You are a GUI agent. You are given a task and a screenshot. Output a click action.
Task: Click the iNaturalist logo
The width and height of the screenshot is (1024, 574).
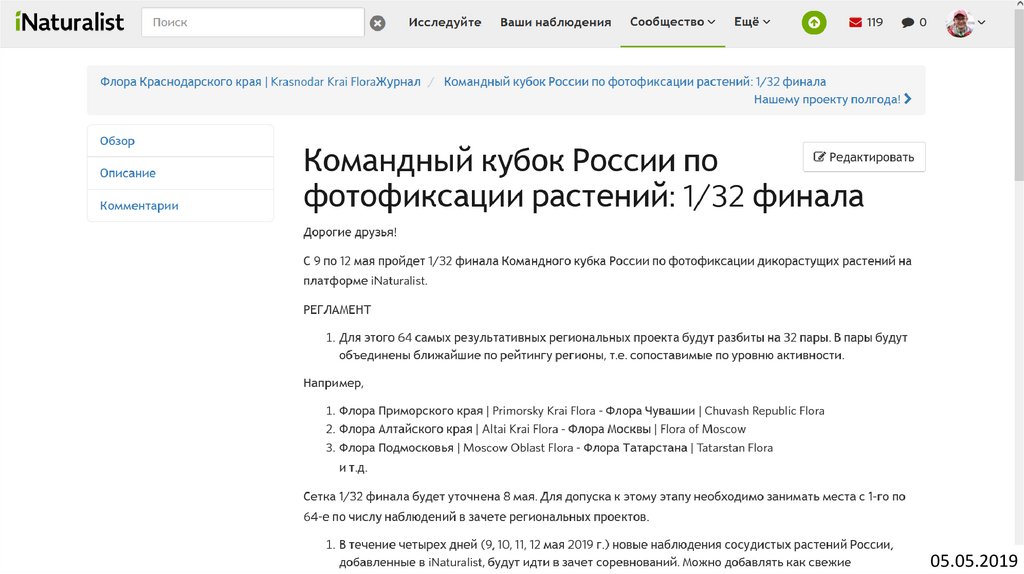click(x=69, y=22)
